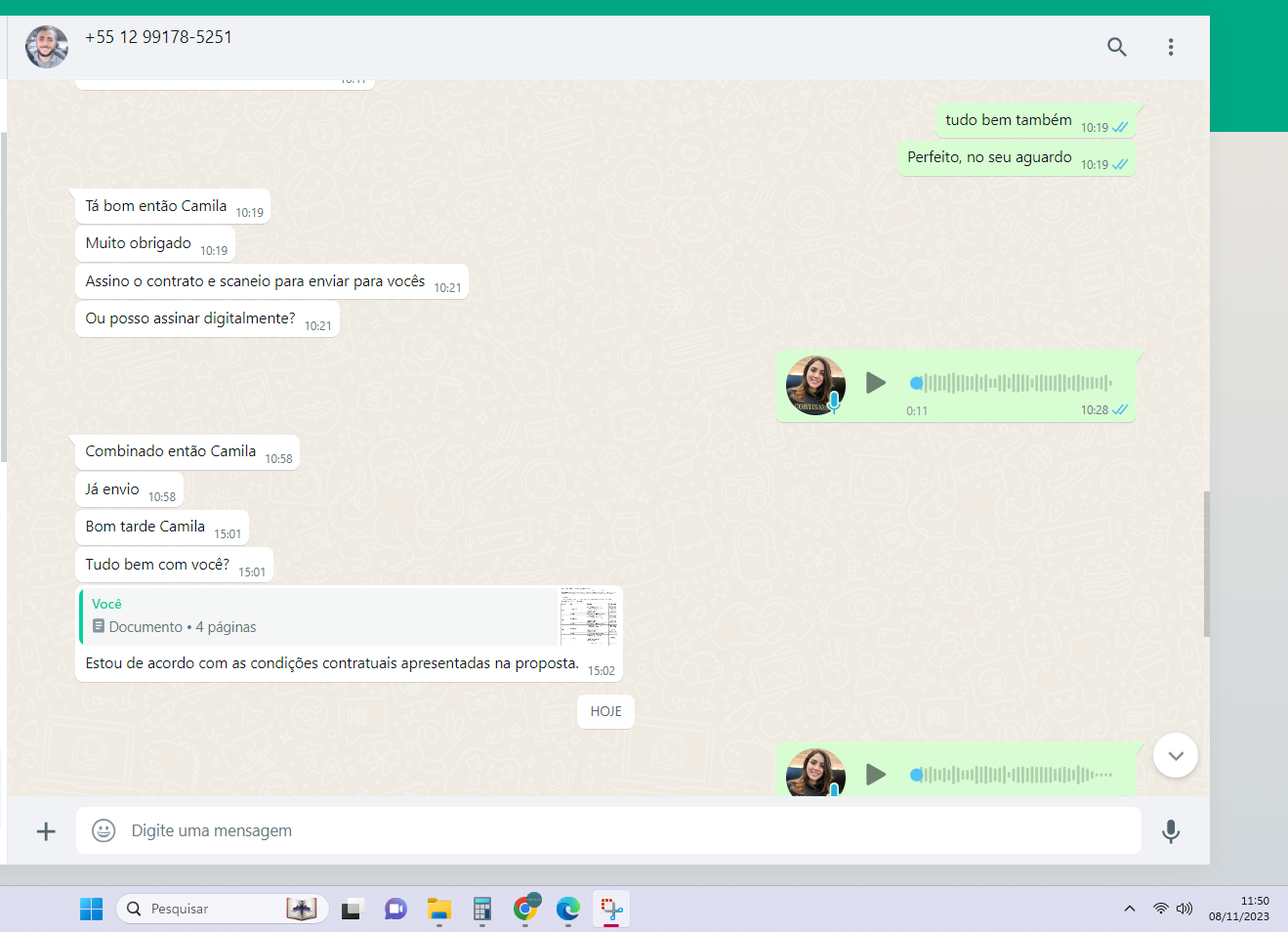
Task: Open File Explorer from the taskbar
Action: (x=438, y=910)
